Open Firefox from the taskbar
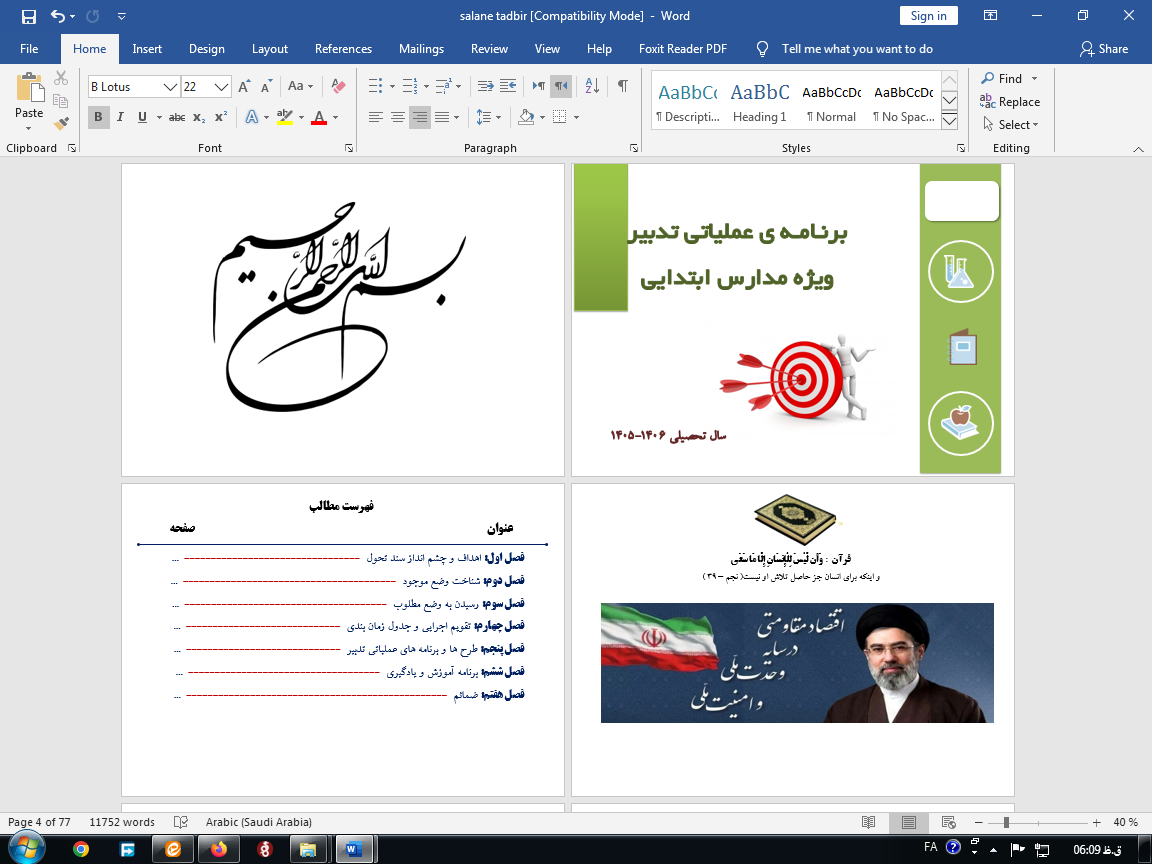 point(219,849)
